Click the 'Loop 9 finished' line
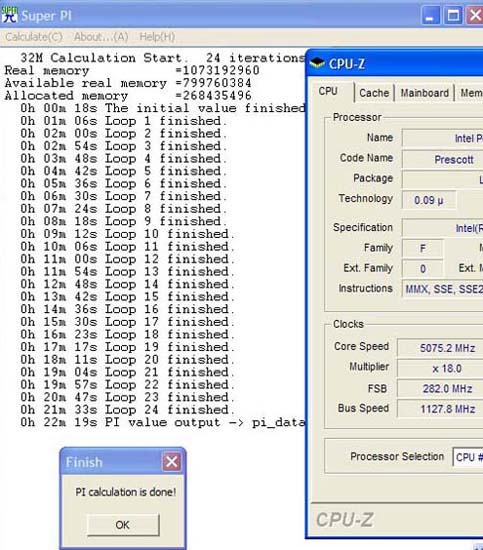483x550 pixels. pos(124,221)
